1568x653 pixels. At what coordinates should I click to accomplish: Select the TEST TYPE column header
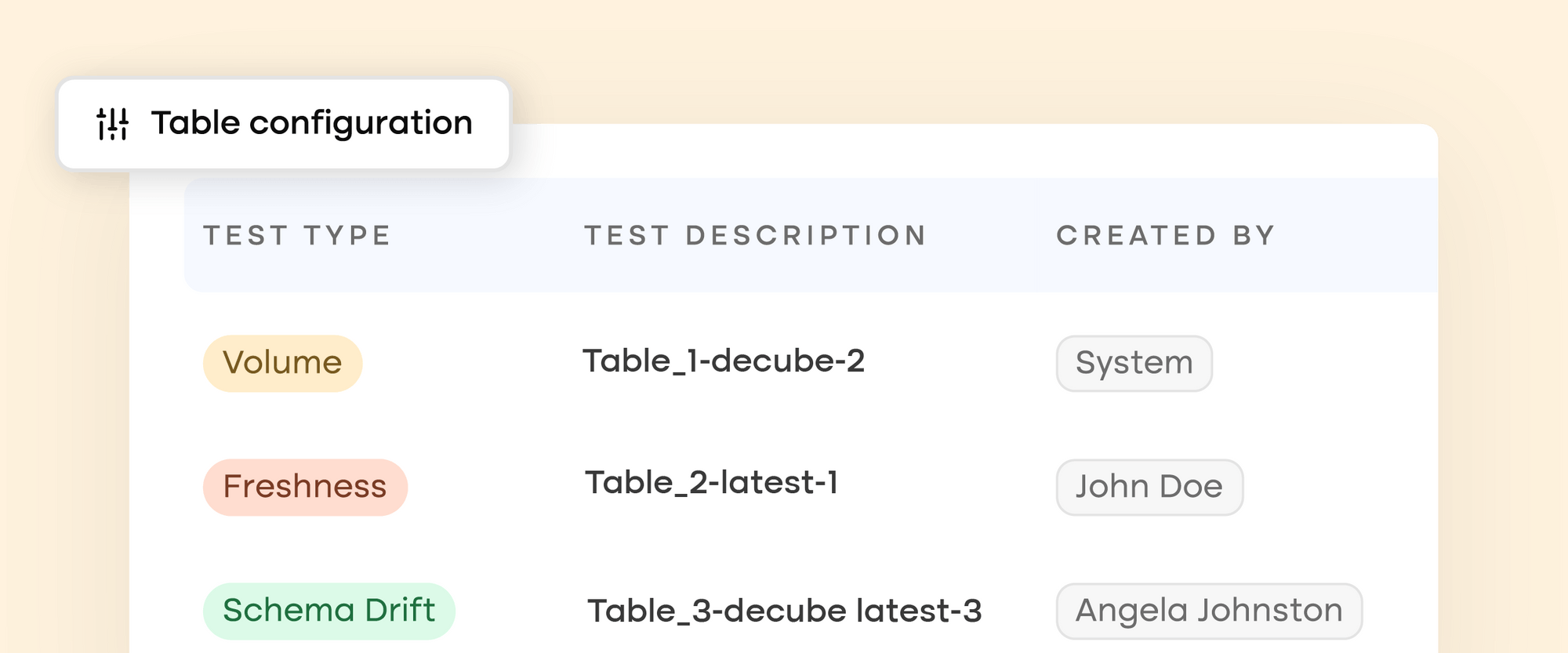point(297,235)
